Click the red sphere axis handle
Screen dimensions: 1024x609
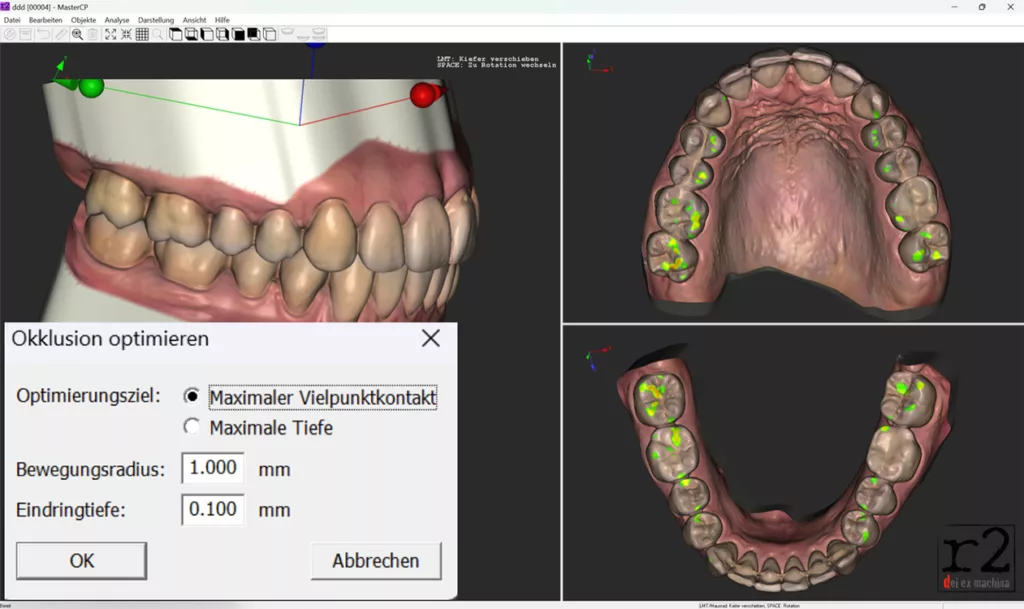(423, 95)
